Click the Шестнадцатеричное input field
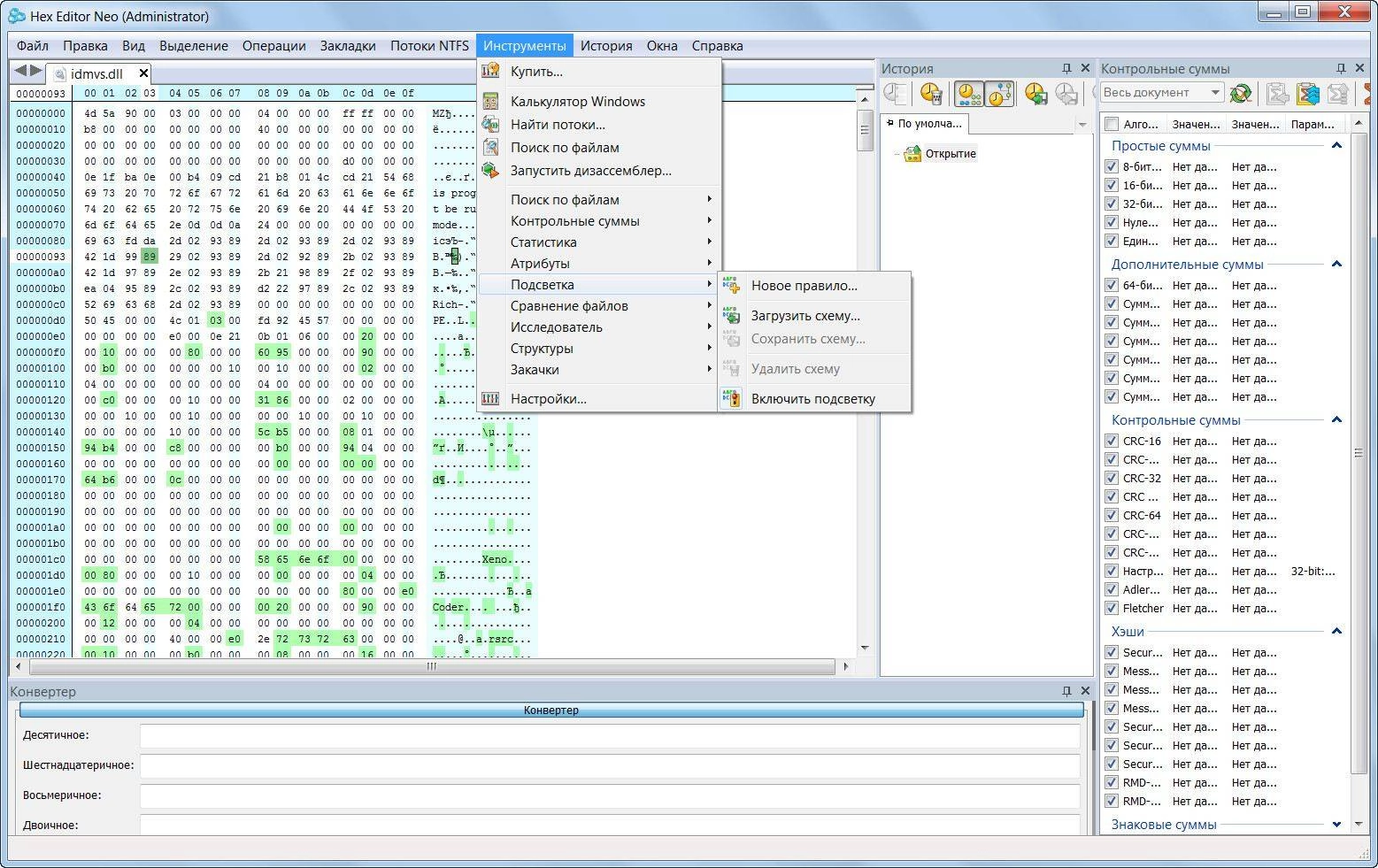 coord(610,765)
